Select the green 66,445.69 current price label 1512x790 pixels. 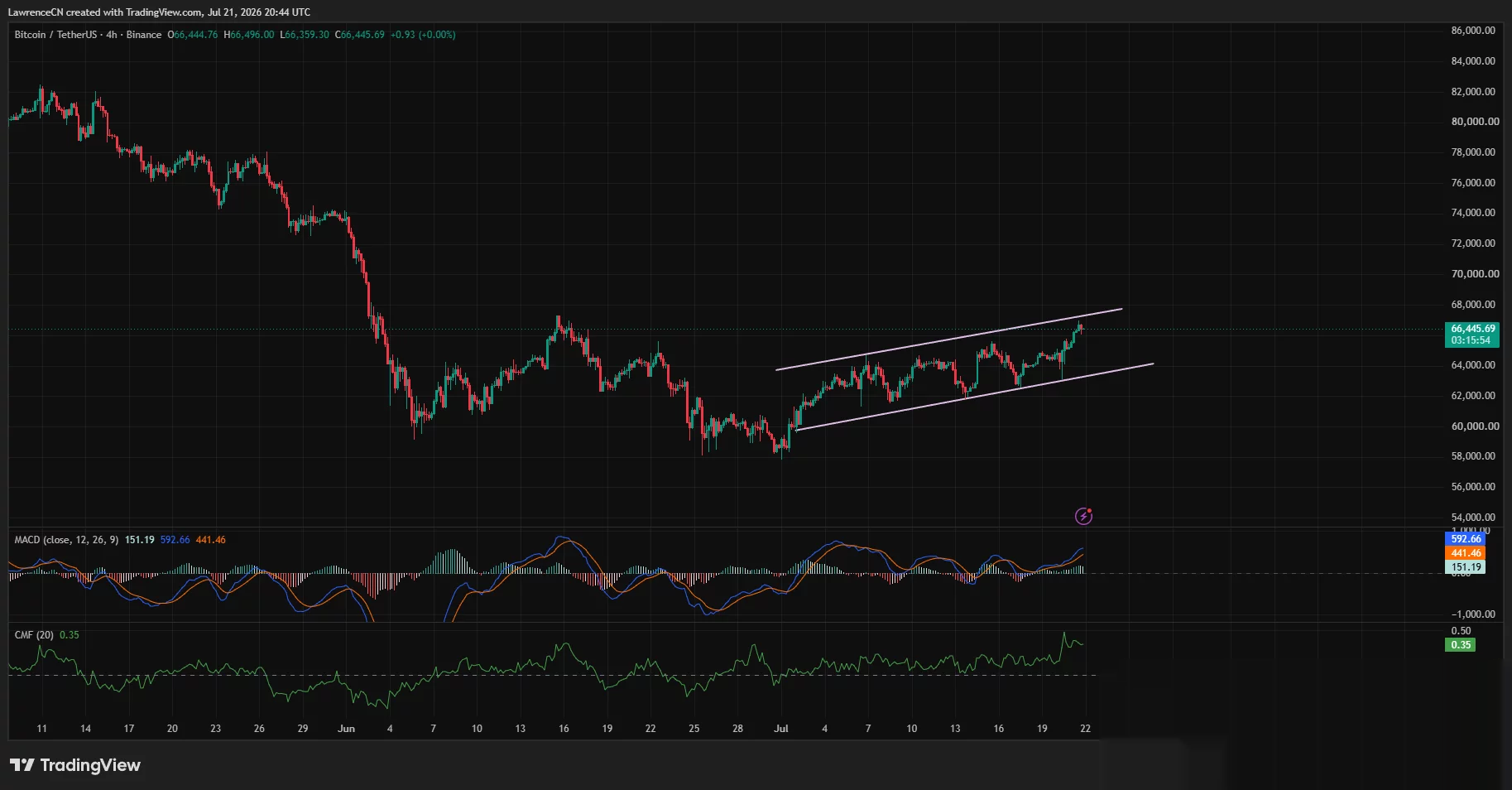(x=1473, y=329)
